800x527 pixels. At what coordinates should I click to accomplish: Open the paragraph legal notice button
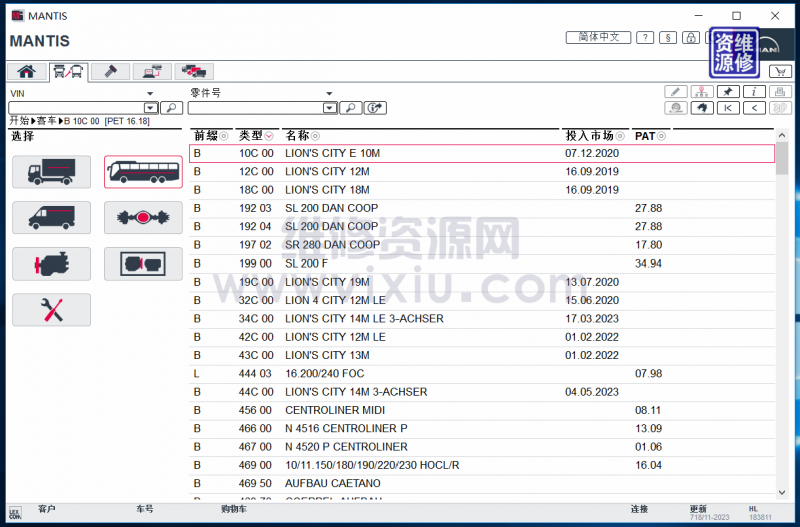668,37
